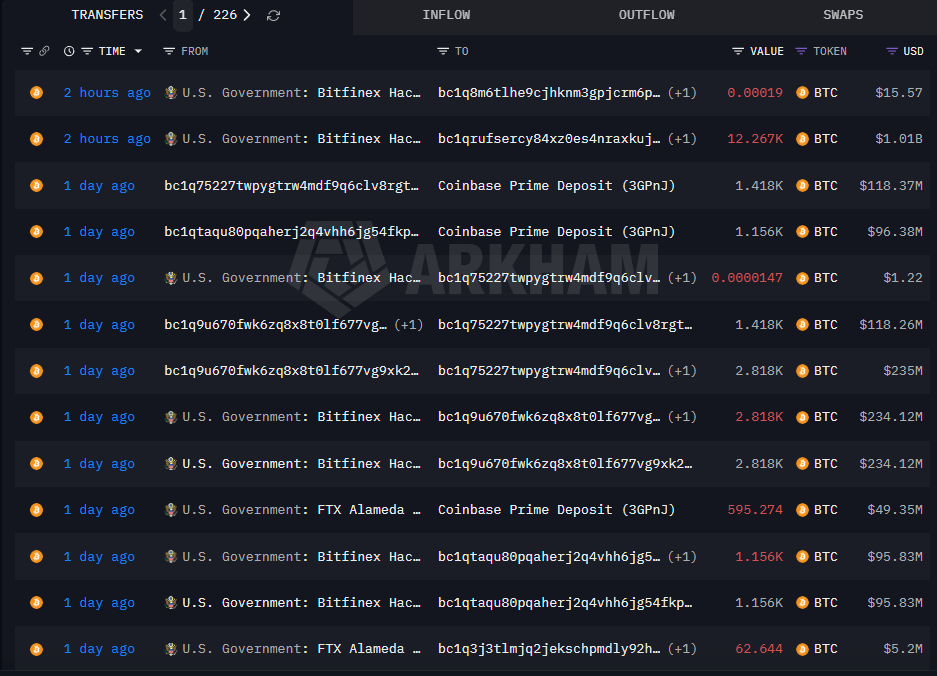937x676 pixels.
Task: Click BTC token icon in the $118.26M row
Action: (803, 325)
